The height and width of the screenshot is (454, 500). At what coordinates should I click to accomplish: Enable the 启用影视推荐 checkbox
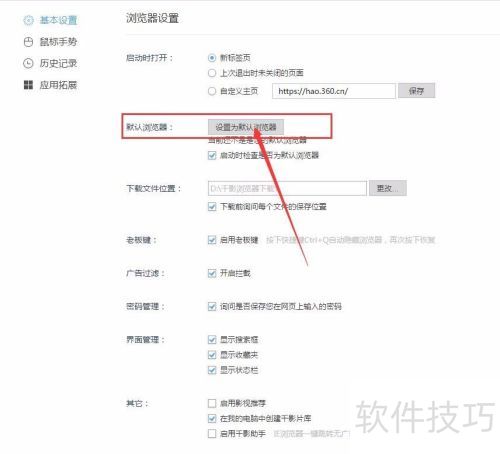coord(212,403)
